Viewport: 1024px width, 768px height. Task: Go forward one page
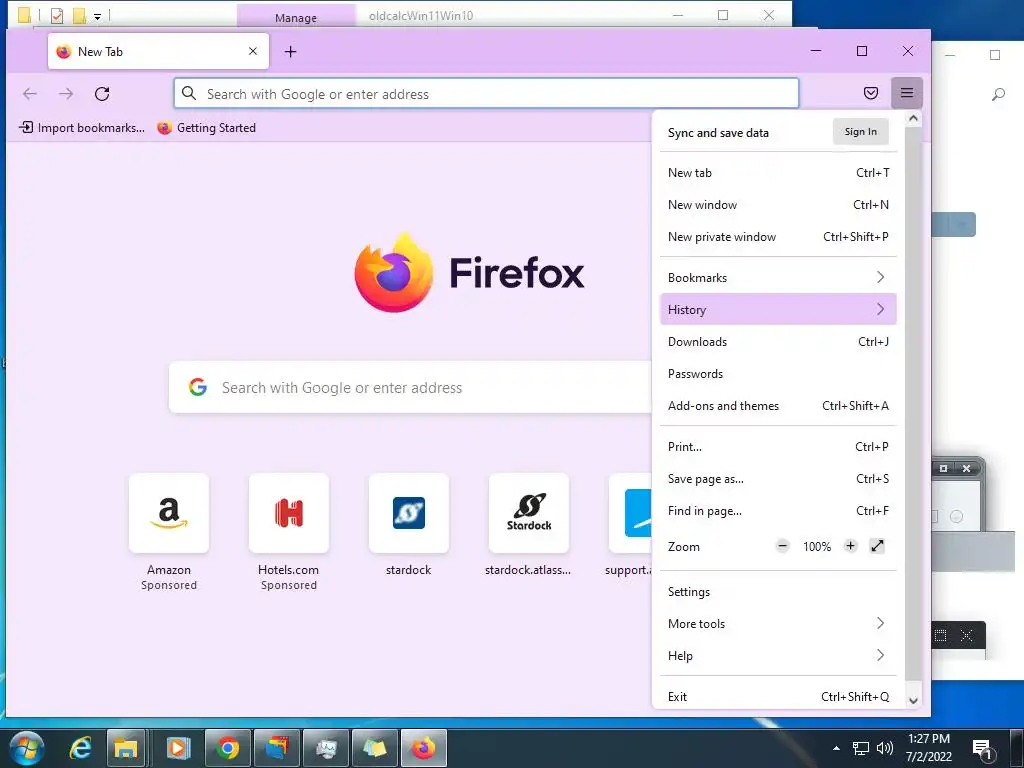point(66,93)
